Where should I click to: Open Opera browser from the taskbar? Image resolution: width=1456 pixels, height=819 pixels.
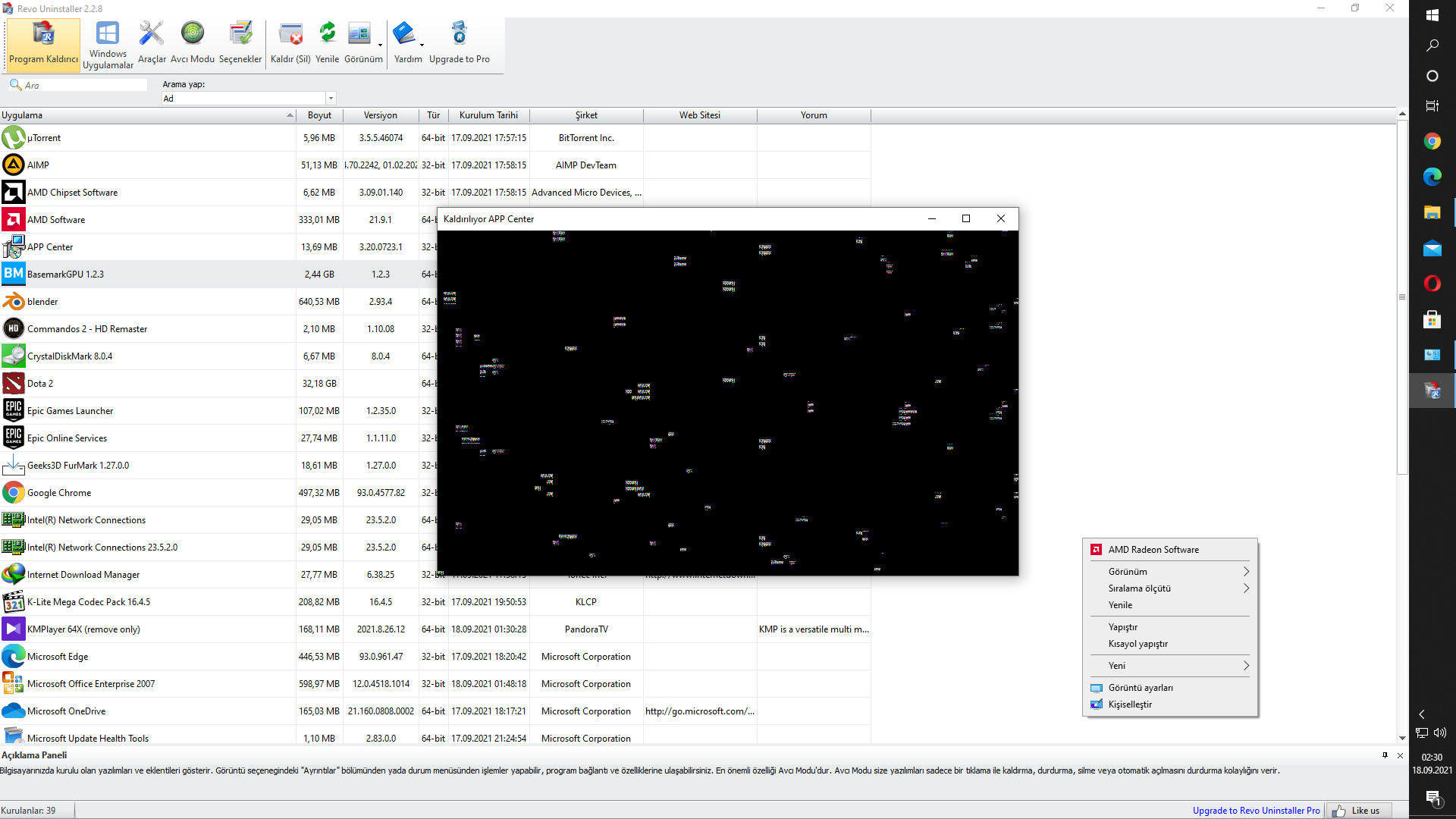(1432, 284)
